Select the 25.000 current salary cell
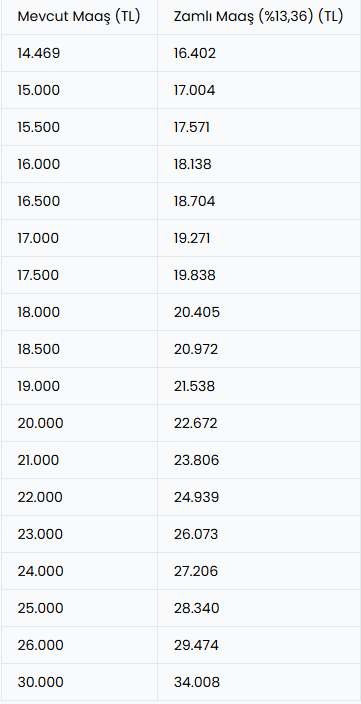Viewport: 361px width, 704px height. click(79, 608)
